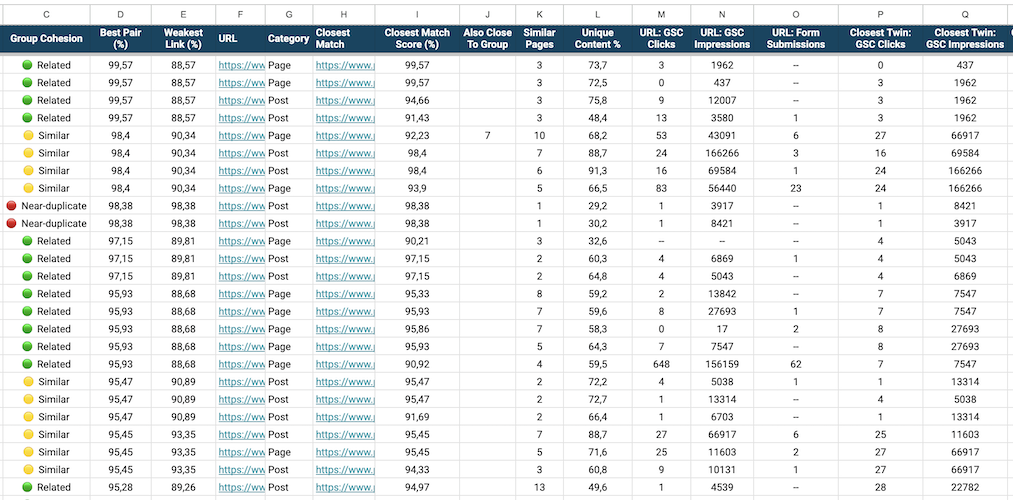
Task: Click the cell showing 648 GSC clicks
Action: pos(661,364)
